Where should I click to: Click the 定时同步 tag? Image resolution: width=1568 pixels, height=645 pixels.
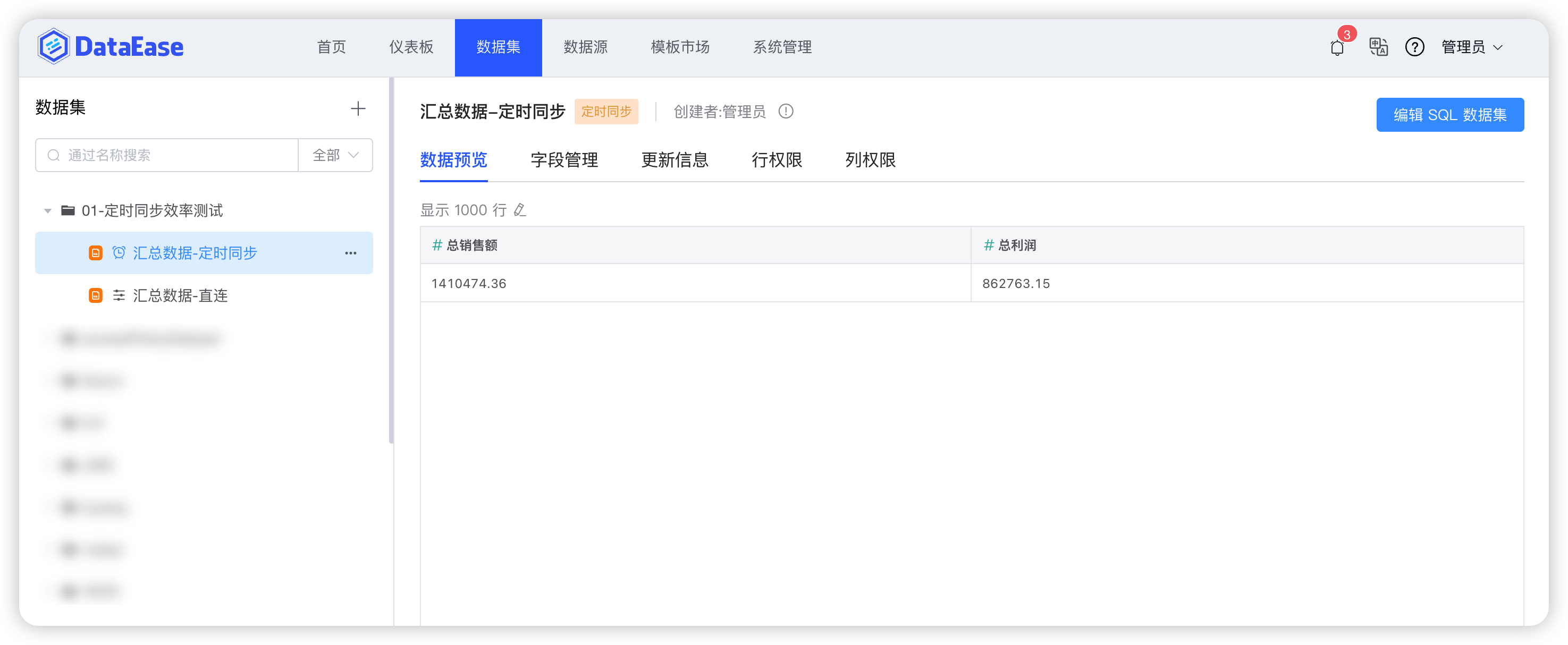(x=606, y=112)
